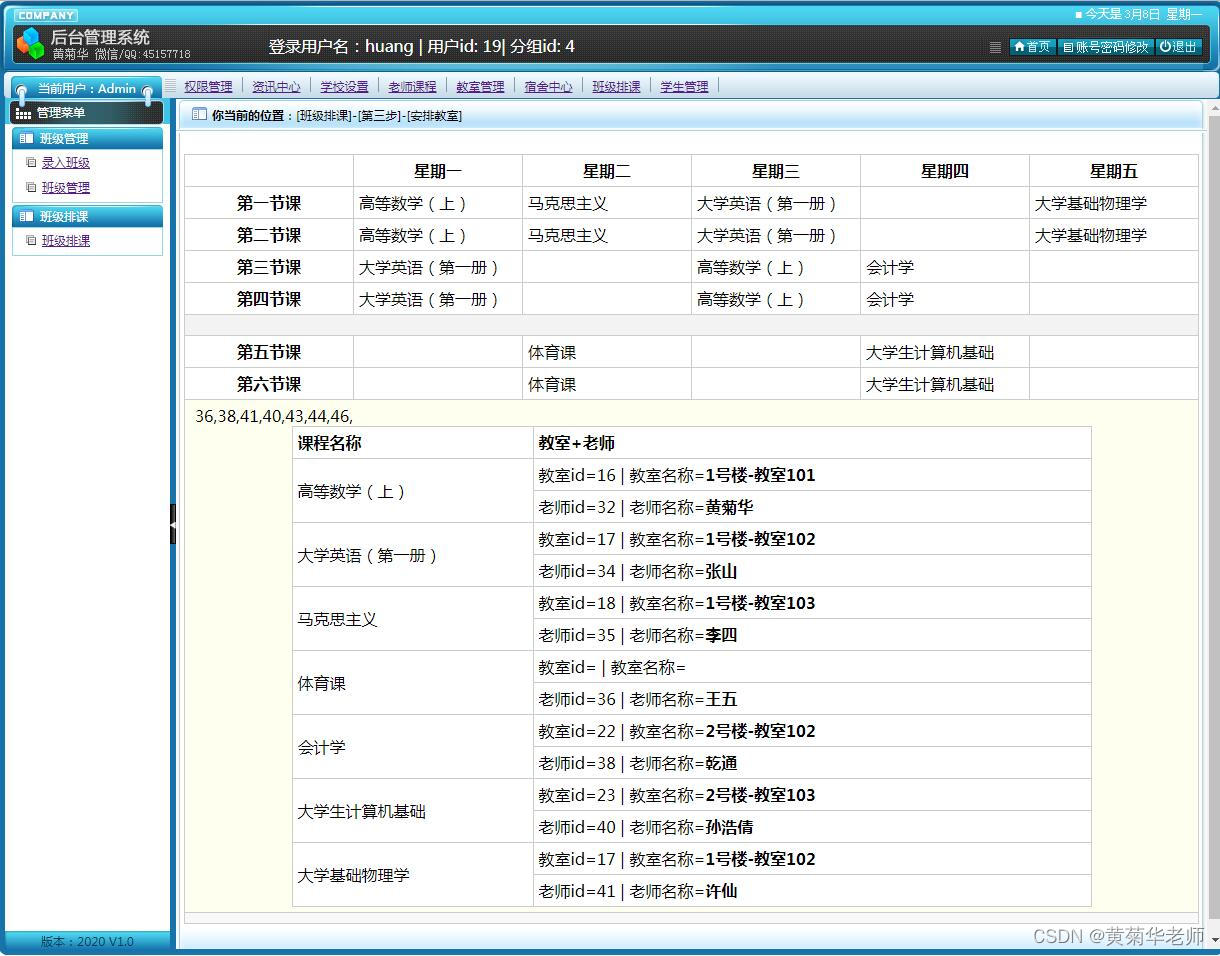Click the 当前用户：Admin label
This screenshot has height=956, width=1220.
86,89
